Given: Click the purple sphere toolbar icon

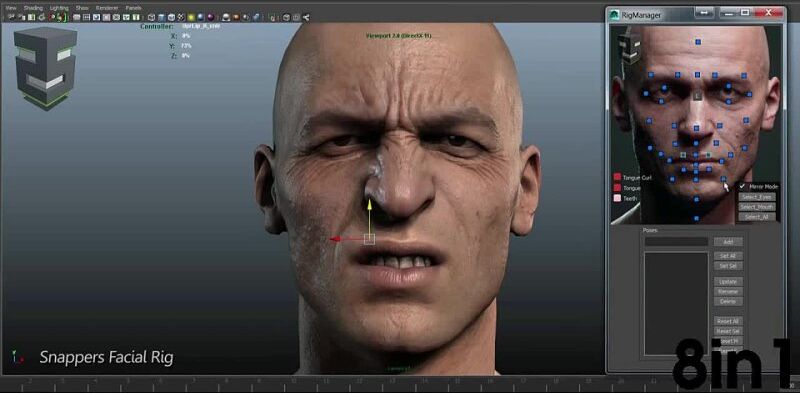Looking at the screenshot, I should (x=210, y=17).
